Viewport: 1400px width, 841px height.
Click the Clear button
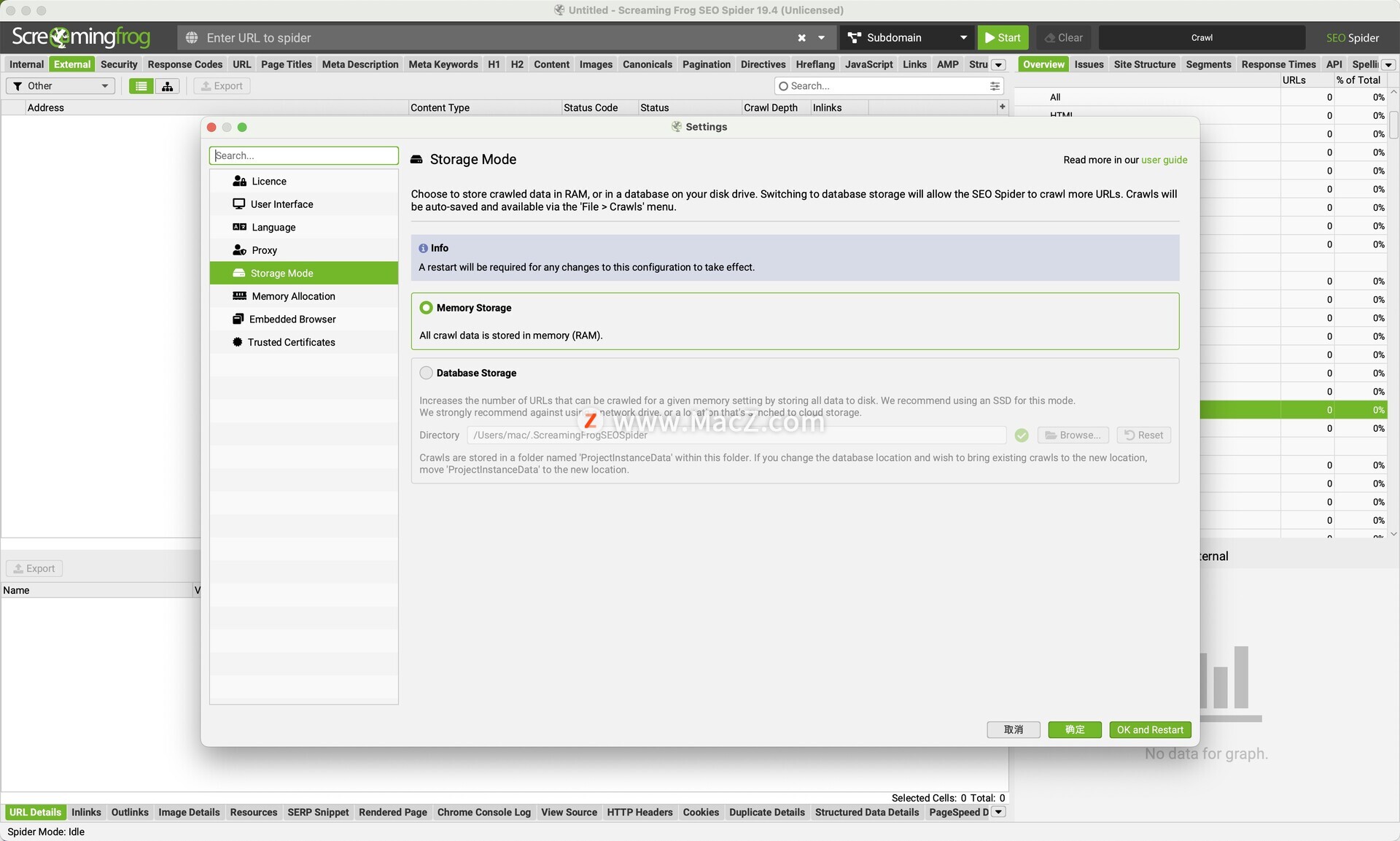pos(1064,38)
